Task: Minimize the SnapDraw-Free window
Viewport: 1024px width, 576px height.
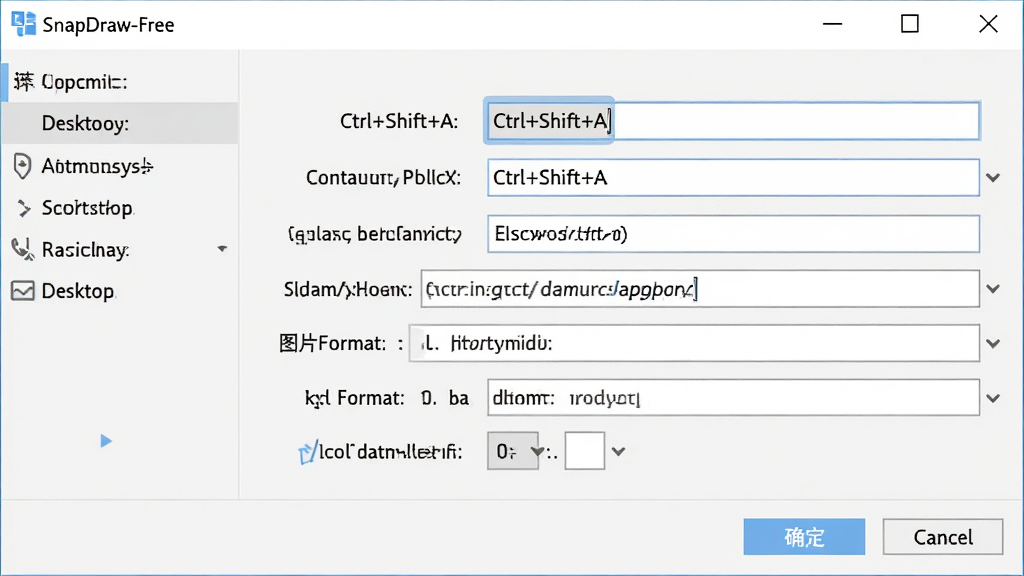Action: (x=833, y=24)
